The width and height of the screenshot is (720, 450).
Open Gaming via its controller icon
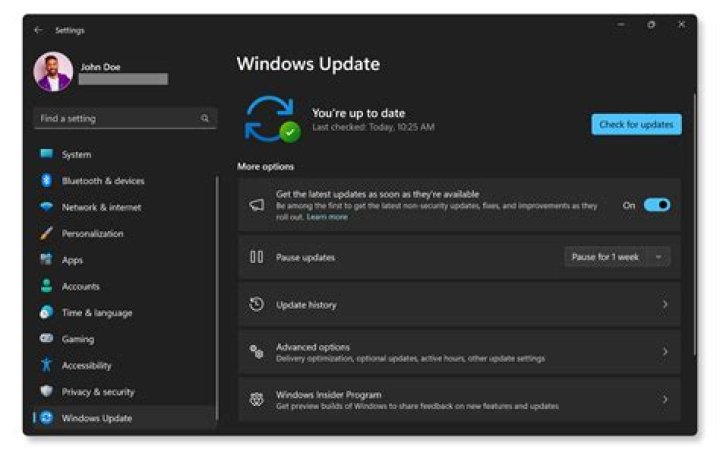pos(46,339)
